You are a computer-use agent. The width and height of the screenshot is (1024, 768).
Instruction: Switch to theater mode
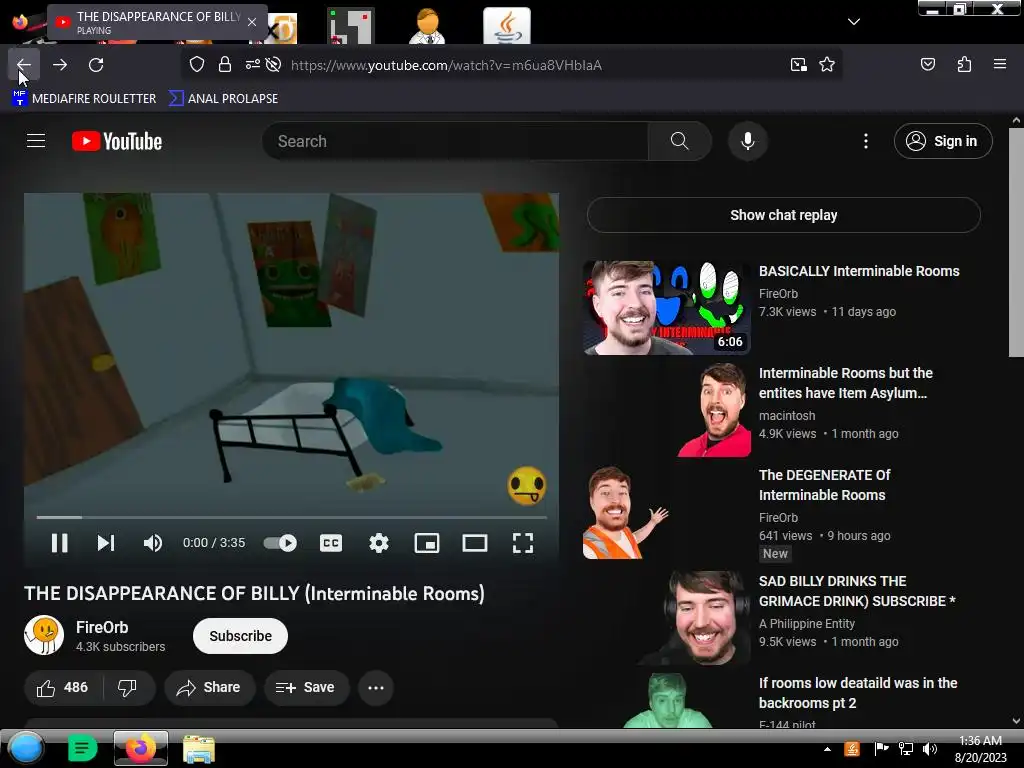click(x=475, y=543)
